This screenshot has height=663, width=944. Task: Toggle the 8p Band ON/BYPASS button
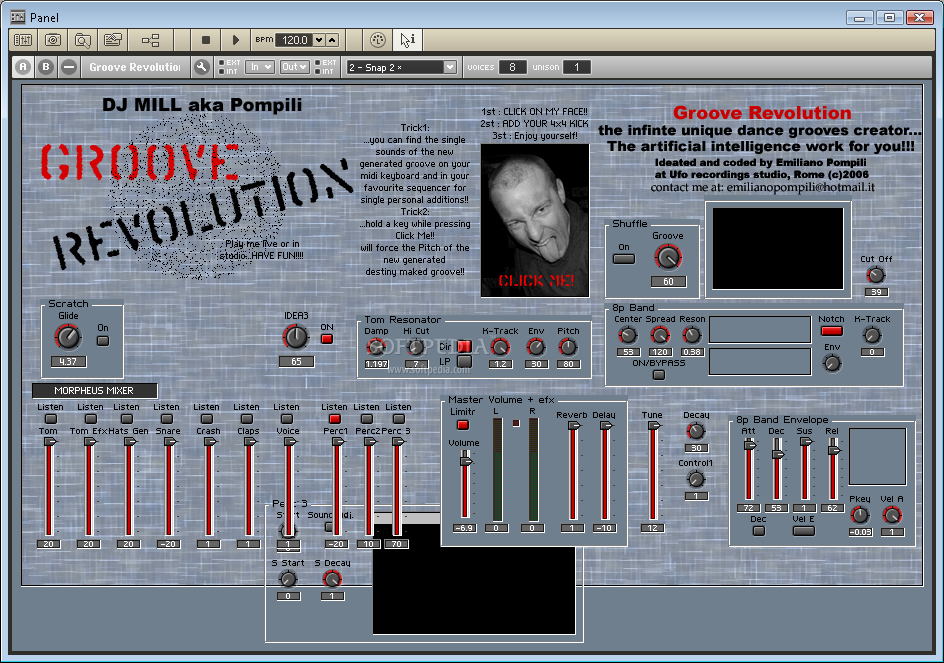659,375
